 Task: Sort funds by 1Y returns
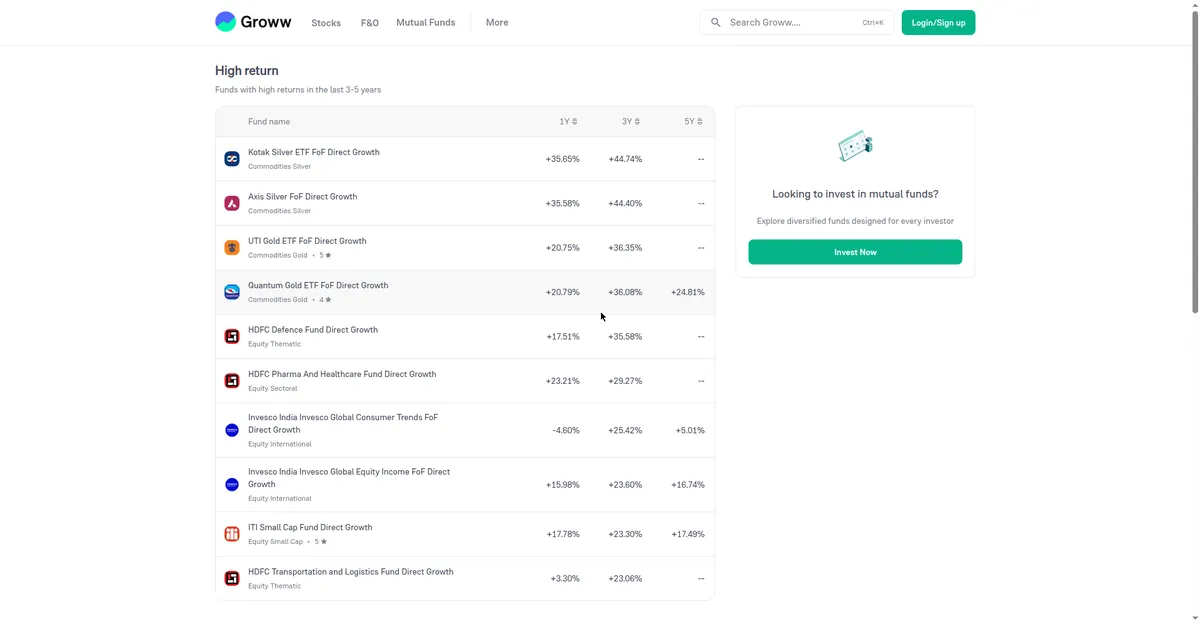[568, 122]
